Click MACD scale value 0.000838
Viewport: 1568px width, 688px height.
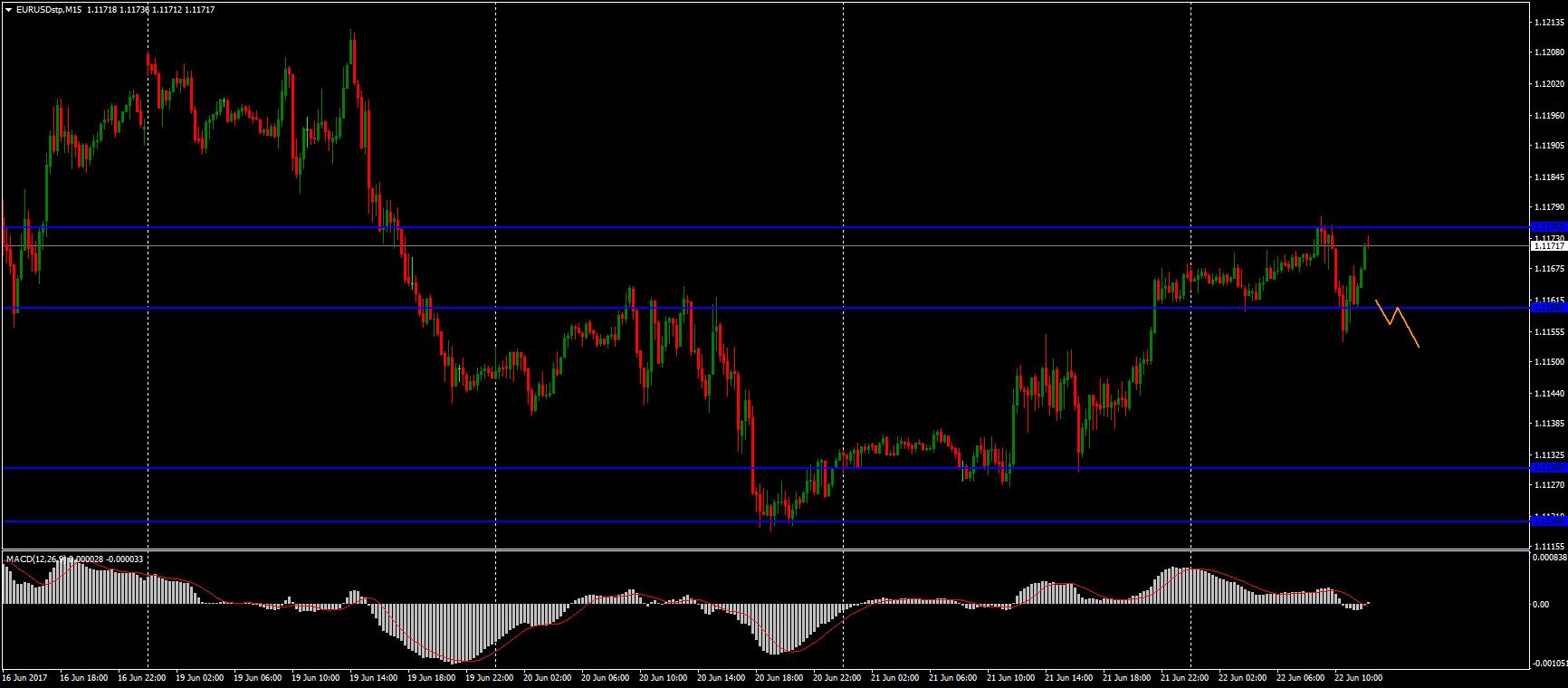[1549, 558]
